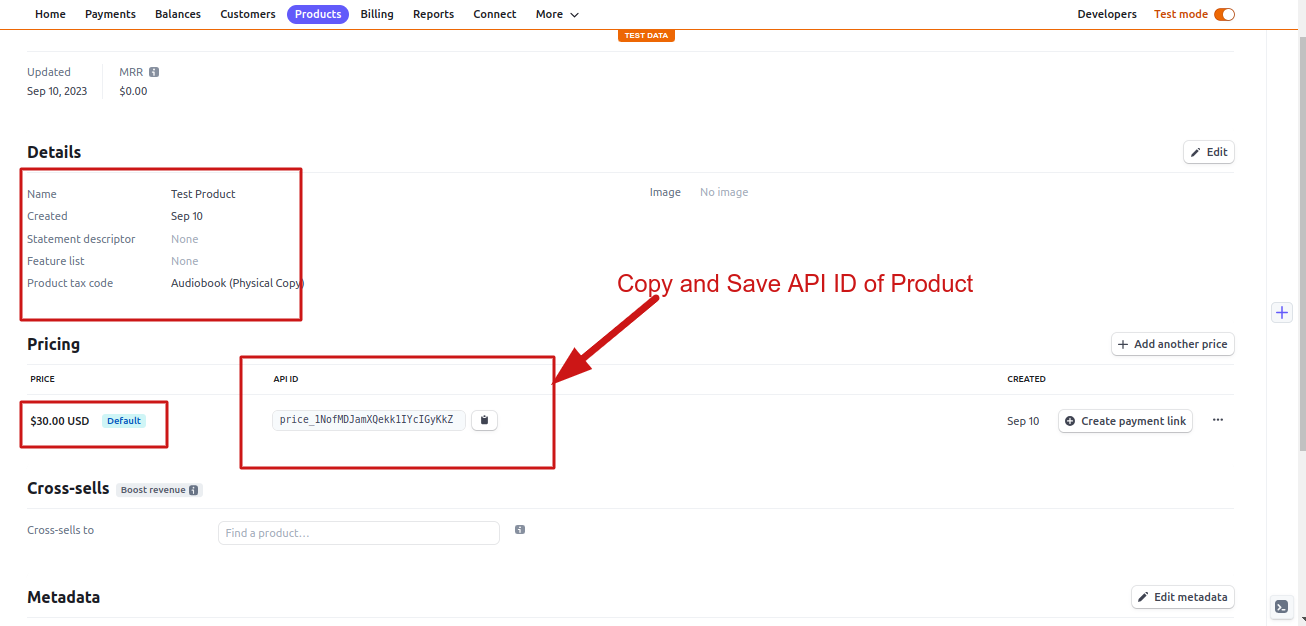Copy the price API ID with clipboard icon
The image size is (1306, 626).
[484, 420]
